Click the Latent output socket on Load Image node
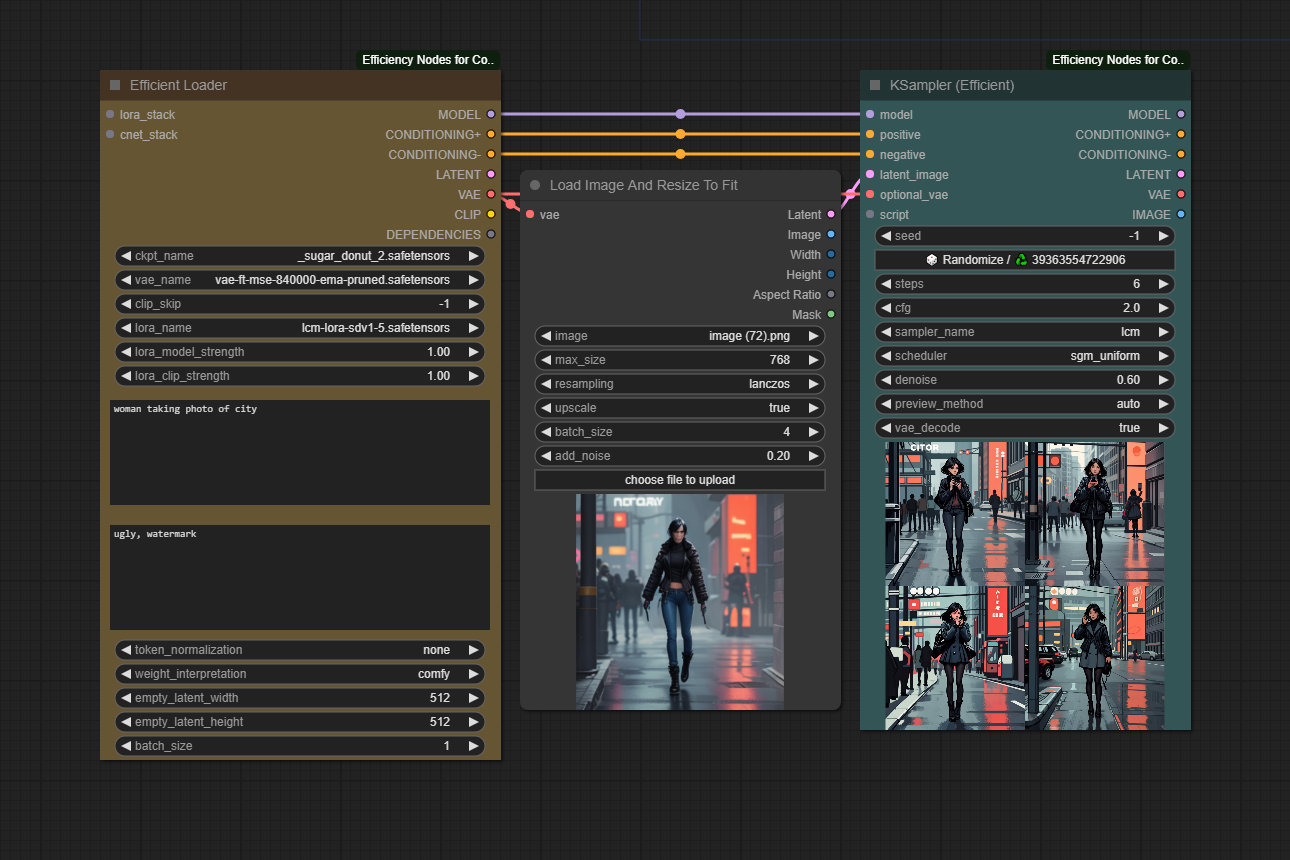Viewport: 1290px width, 860px height. 831,214
